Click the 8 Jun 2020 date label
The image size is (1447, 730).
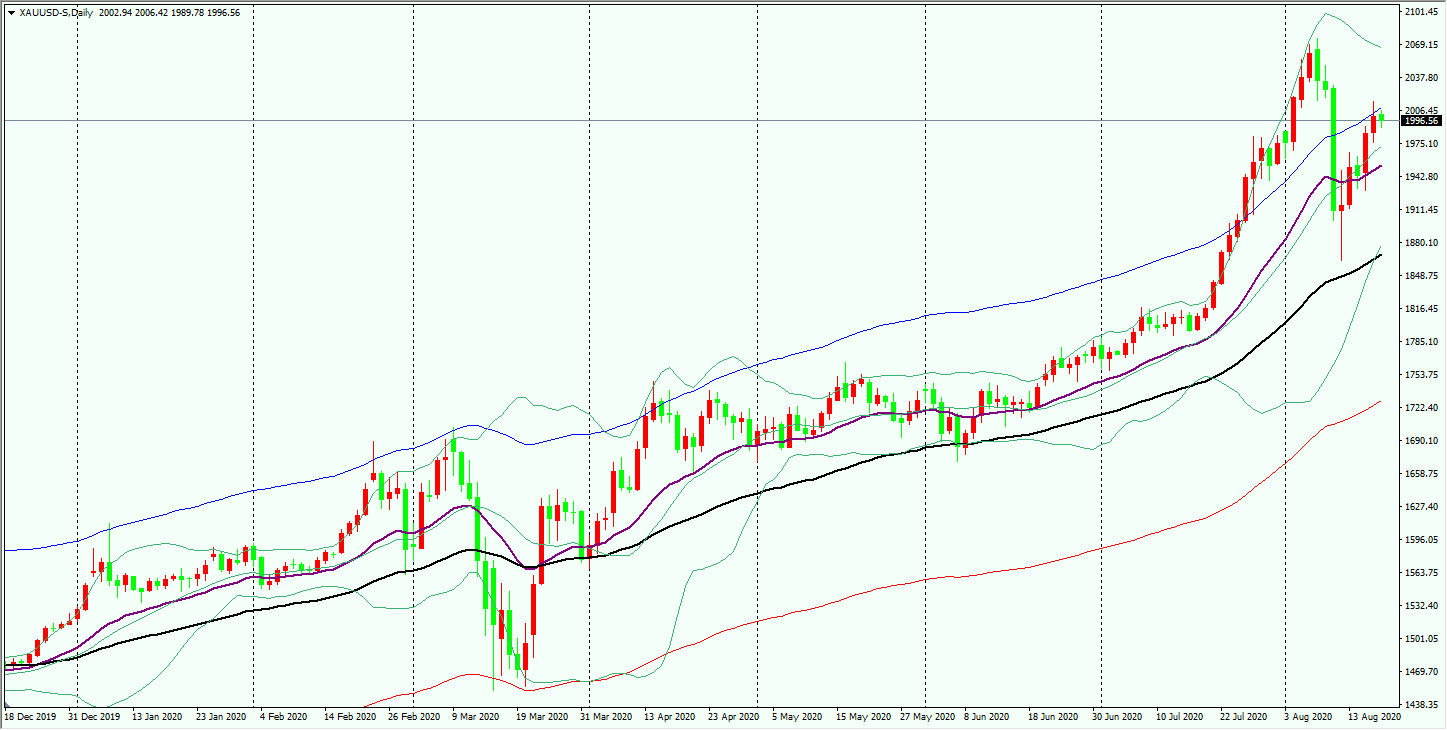coord(988,718)
